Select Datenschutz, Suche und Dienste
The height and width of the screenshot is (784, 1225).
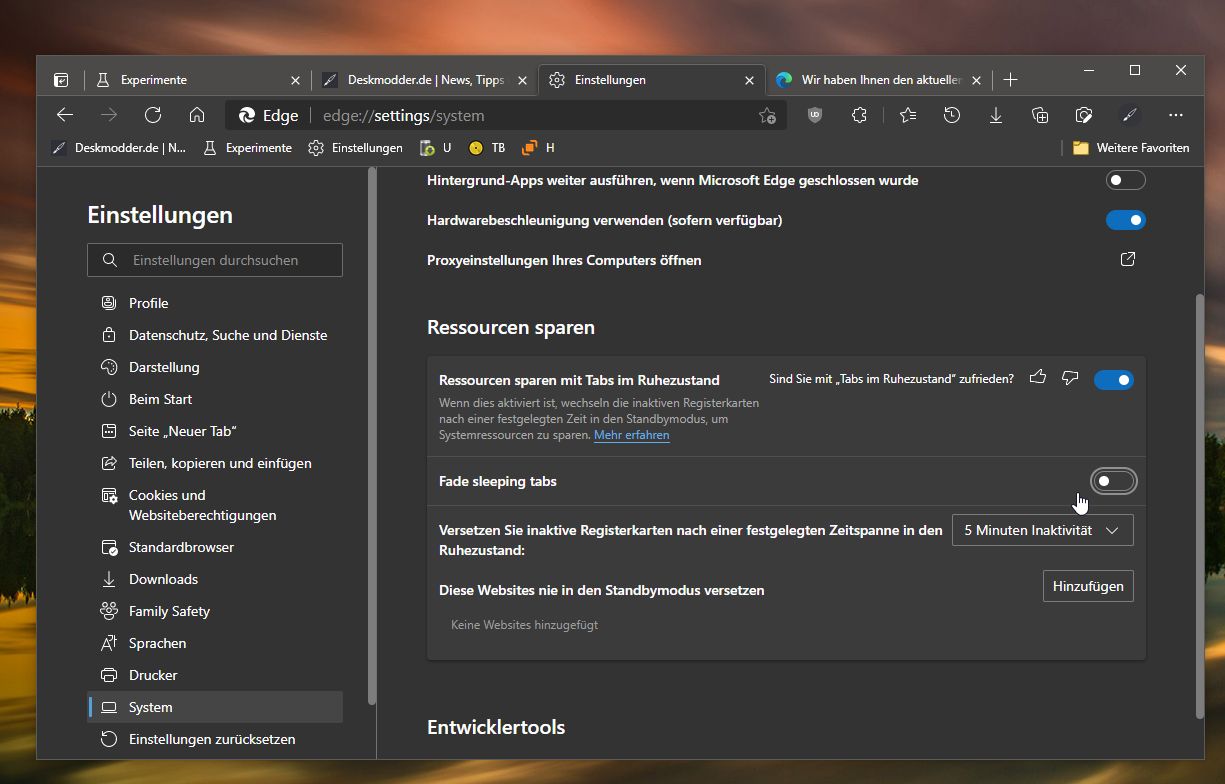click(215, 335)
